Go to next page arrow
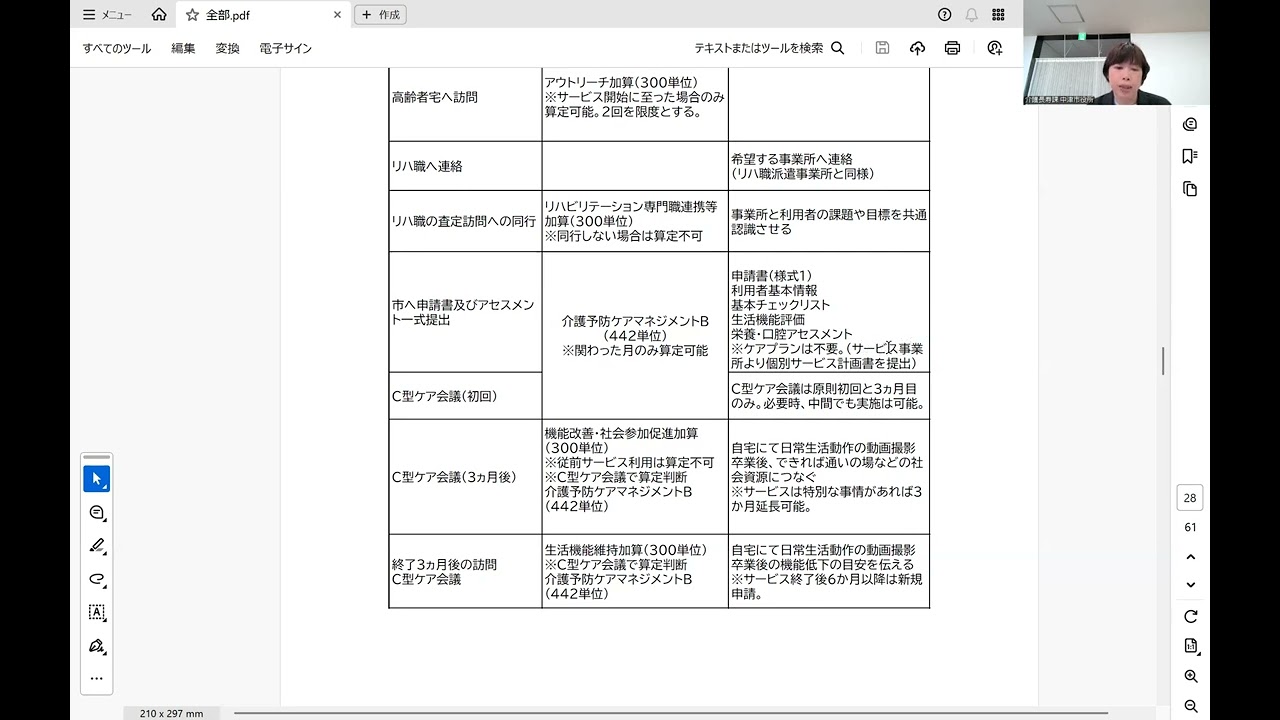Screen dimensions: 1280x720 pyautogui.click(x=1190, y=585)
